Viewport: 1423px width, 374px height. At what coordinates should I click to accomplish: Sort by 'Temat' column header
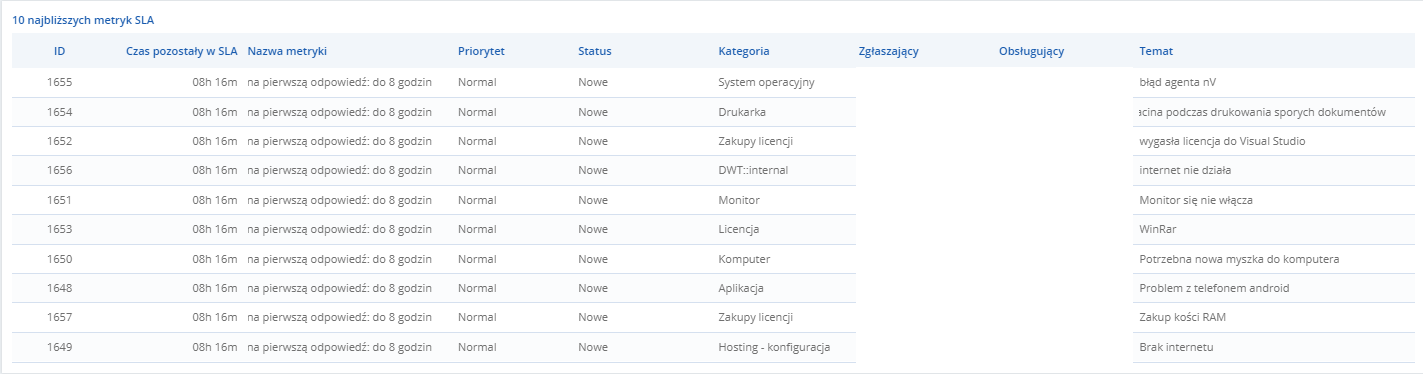tap(1155, 51)
